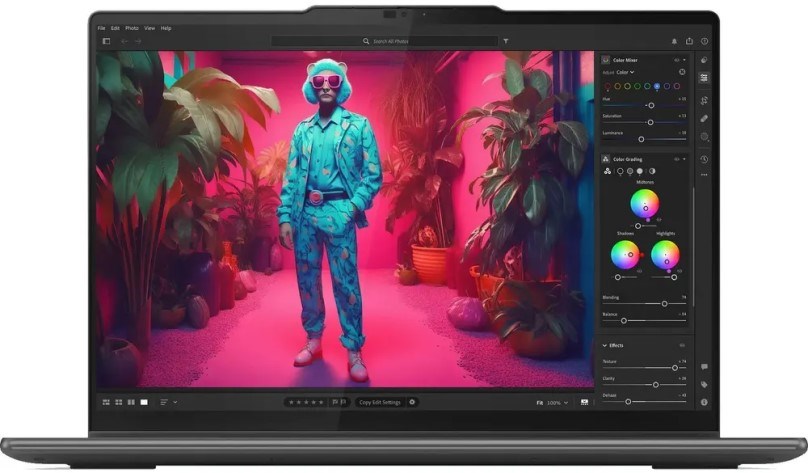Open the zoom percentage dropdown (100%)

[x=555, y=402]
